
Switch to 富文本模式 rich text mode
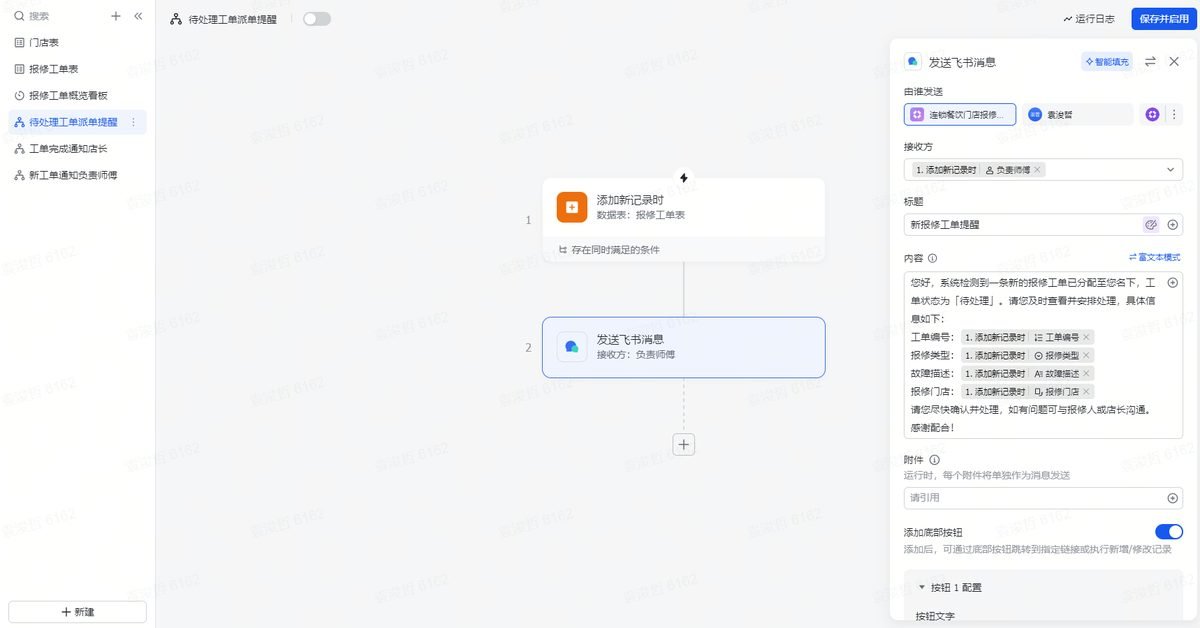click(x=1155, y=257)
